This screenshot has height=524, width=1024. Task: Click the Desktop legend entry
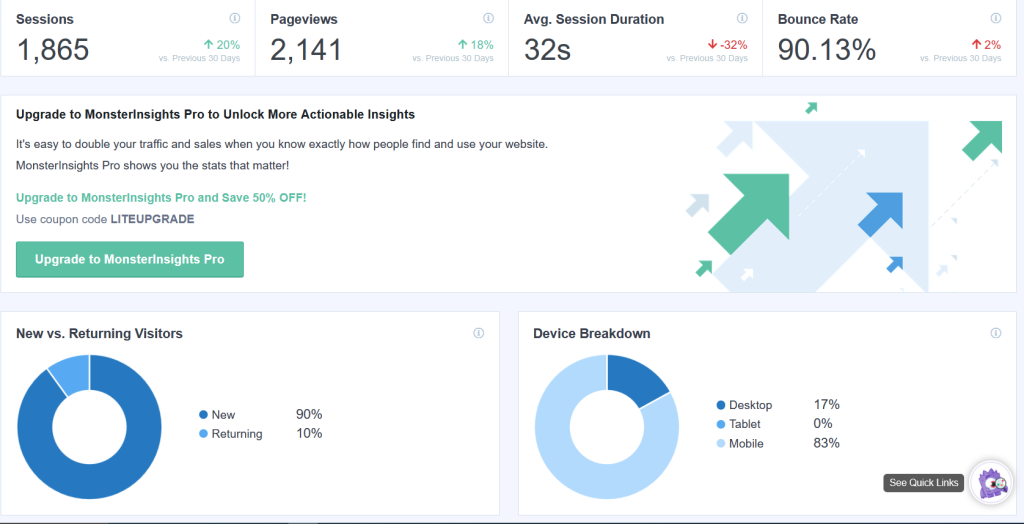click(x=744, y=405)
